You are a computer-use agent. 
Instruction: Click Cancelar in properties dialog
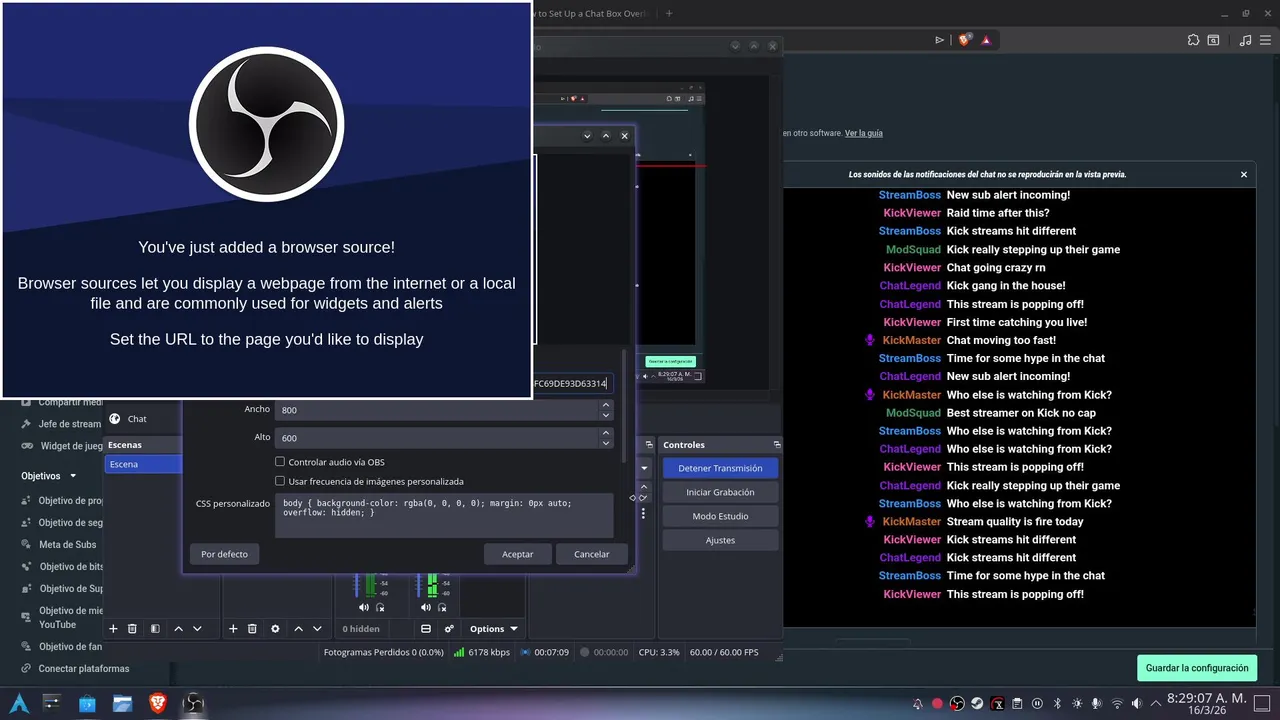[x=592, y=554]
